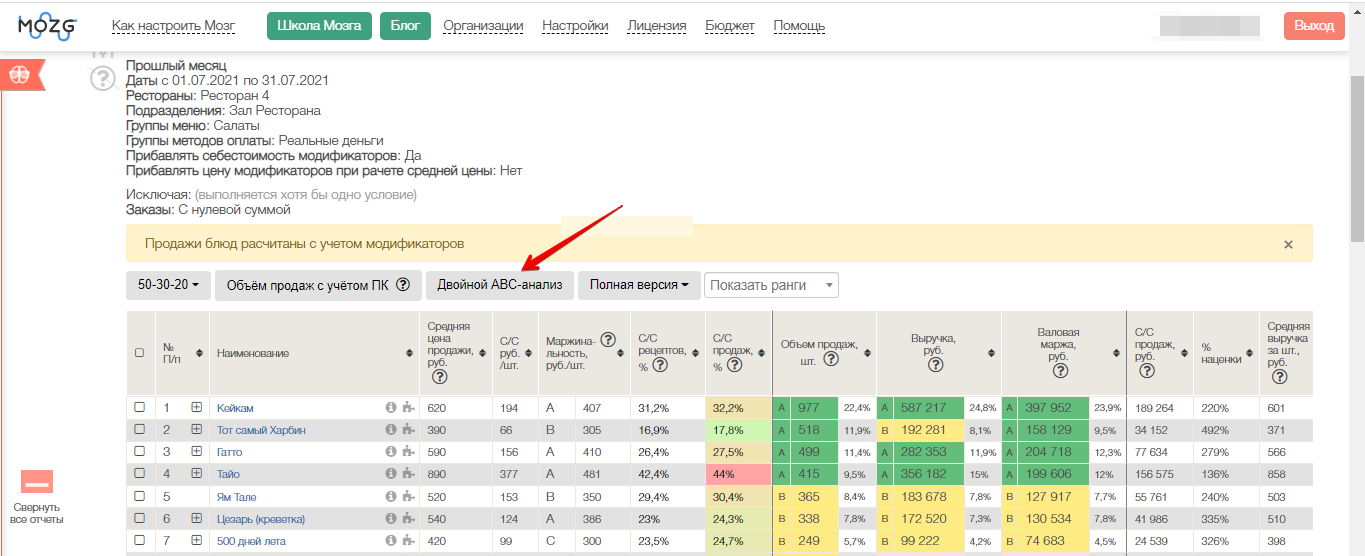Screen dimensions: 1365x556
Task: Click the info icon in the Кейкам row
Action: (391, 408)
